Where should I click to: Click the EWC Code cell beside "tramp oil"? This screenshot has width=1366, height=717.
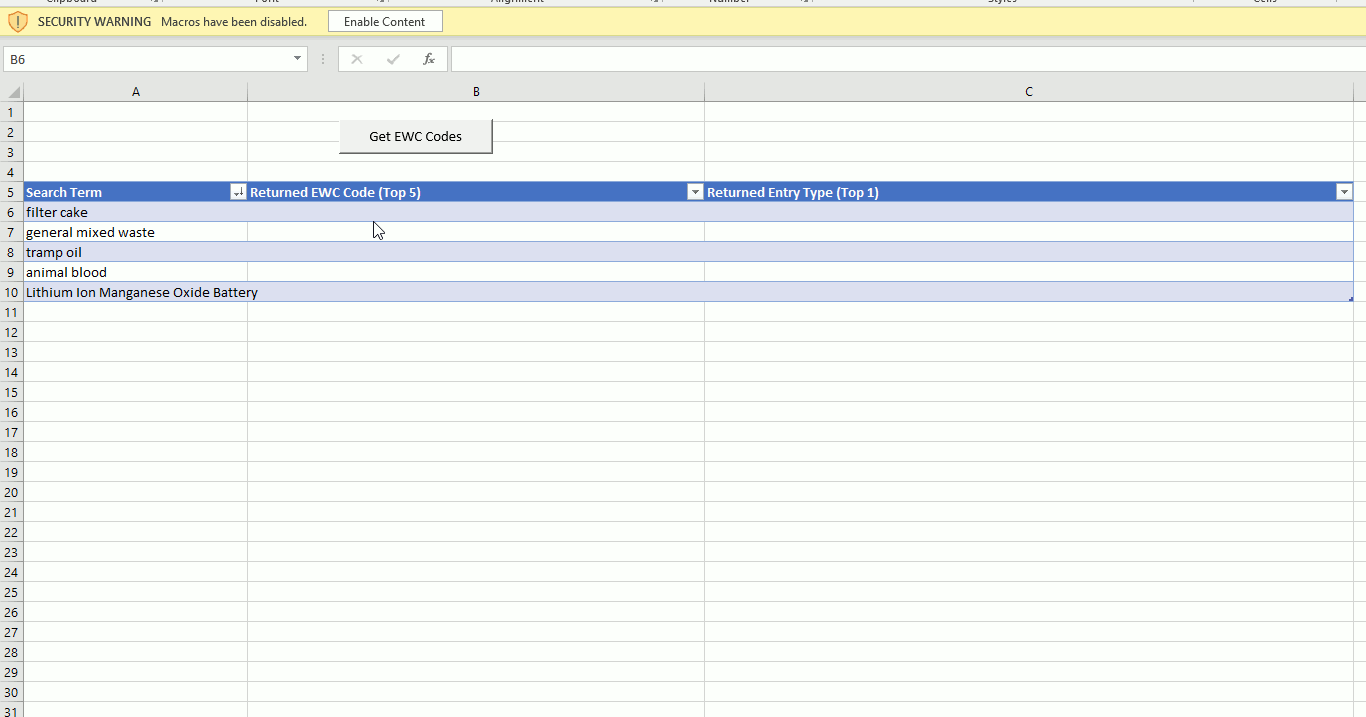click(476, 252)
